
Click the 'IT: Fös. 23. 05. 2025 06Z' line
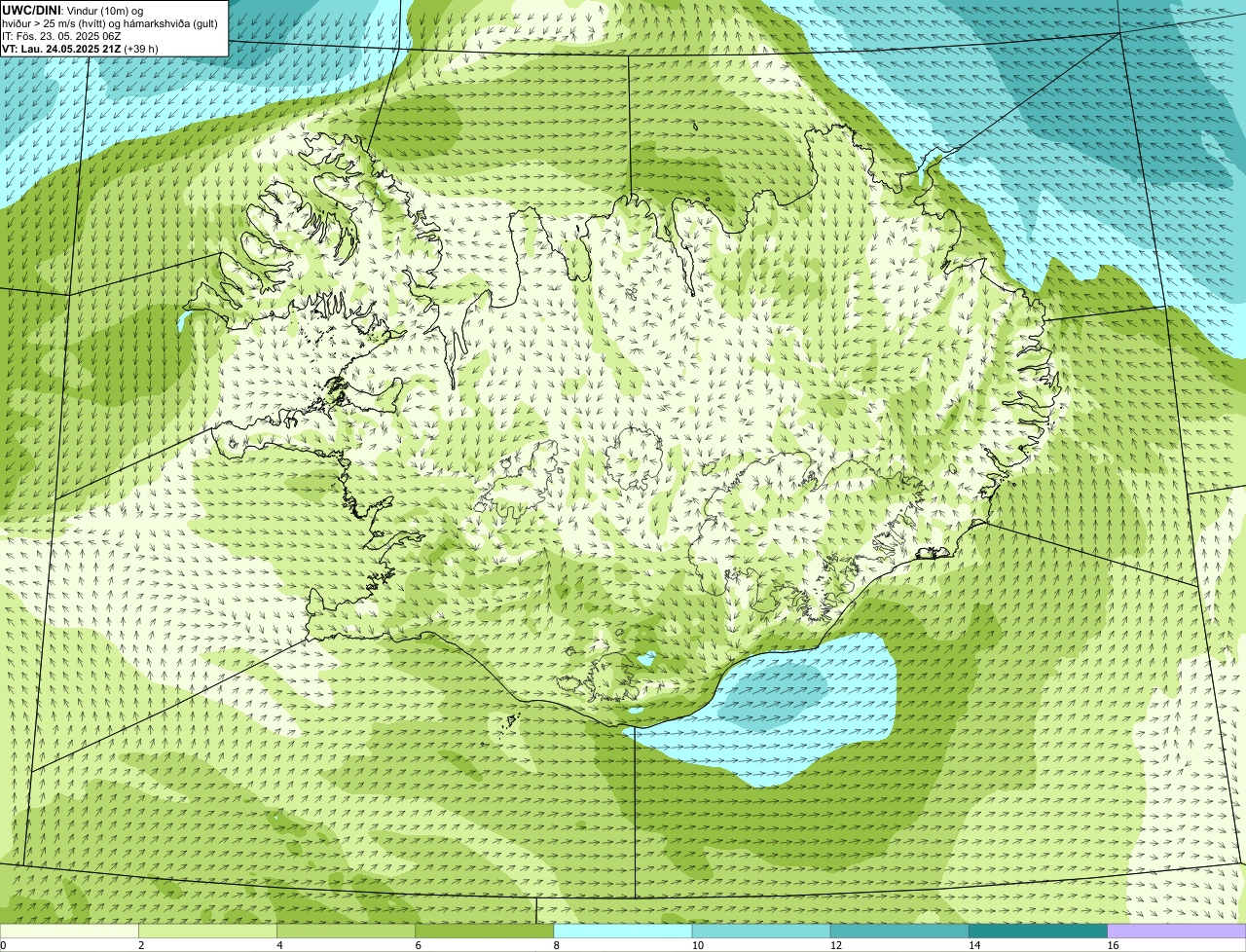[61, 36]
